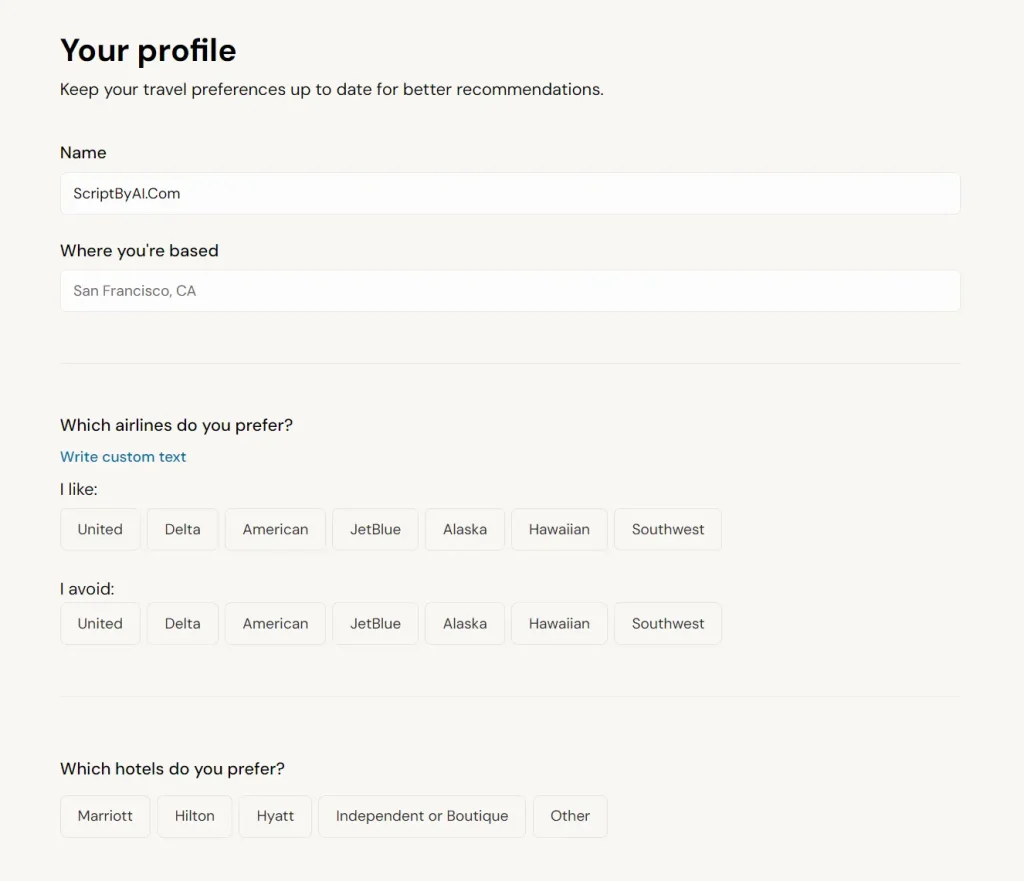Select Independent or Boutique hotels
1024x881 pixels.
pos(422,816)
